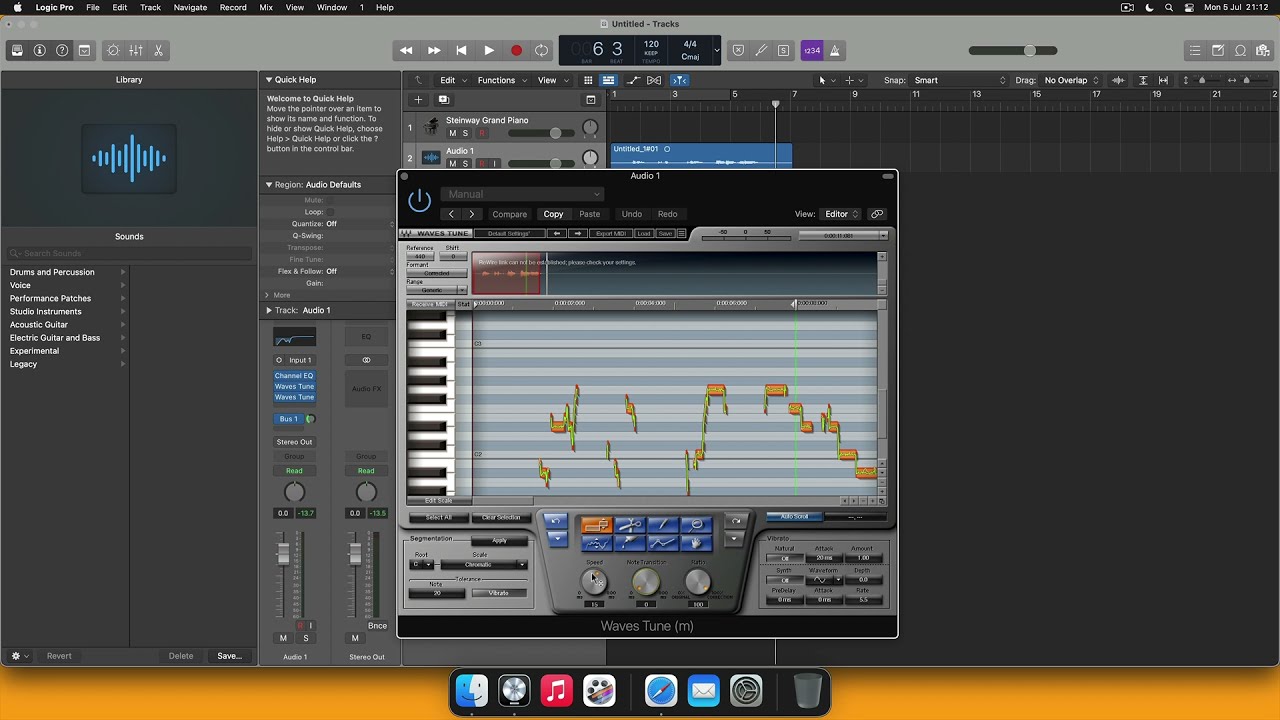Mute the Steinway Grand Piano track
This screenshot has height=720, width=1280.
point(452,133)
